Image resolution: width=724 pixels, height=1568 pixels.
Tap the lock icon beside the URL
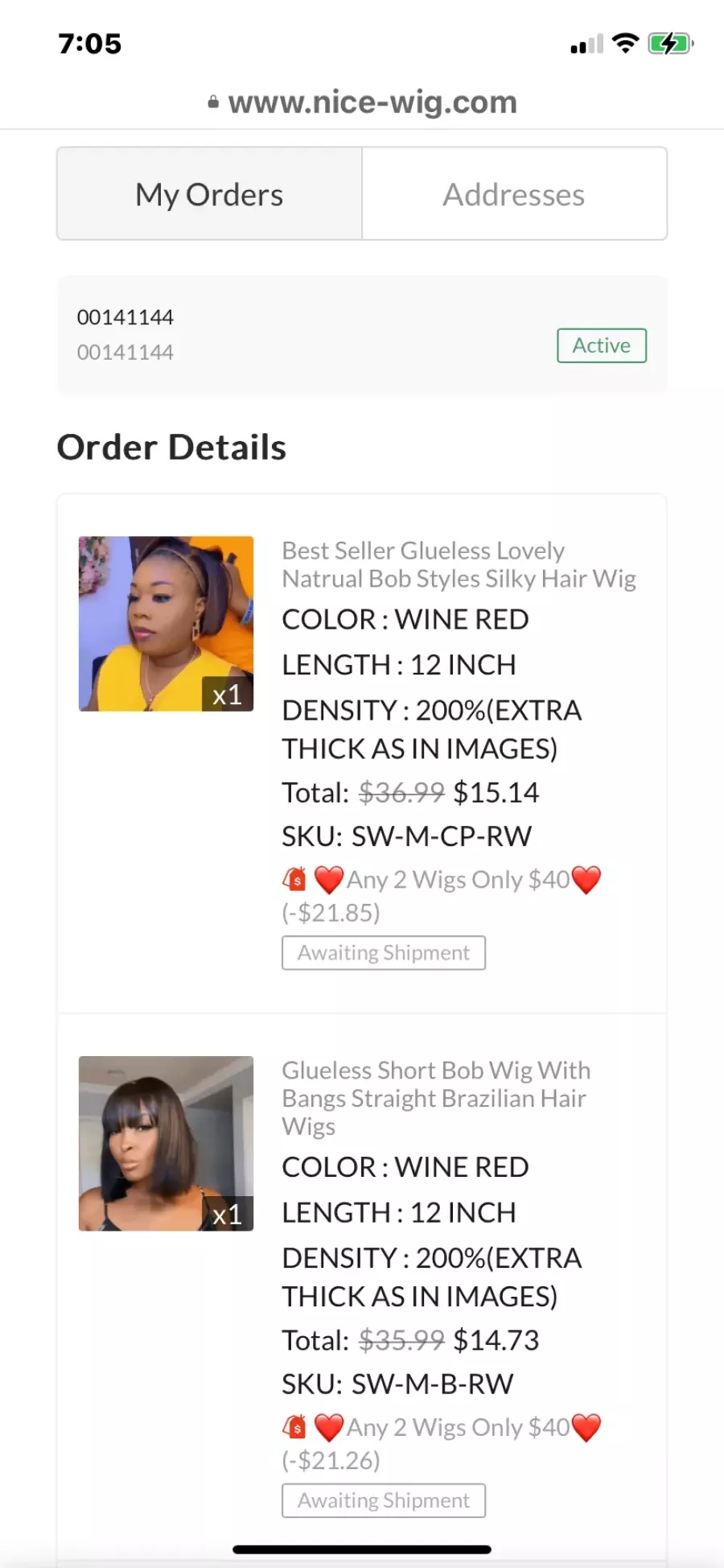tap(213, 102)
